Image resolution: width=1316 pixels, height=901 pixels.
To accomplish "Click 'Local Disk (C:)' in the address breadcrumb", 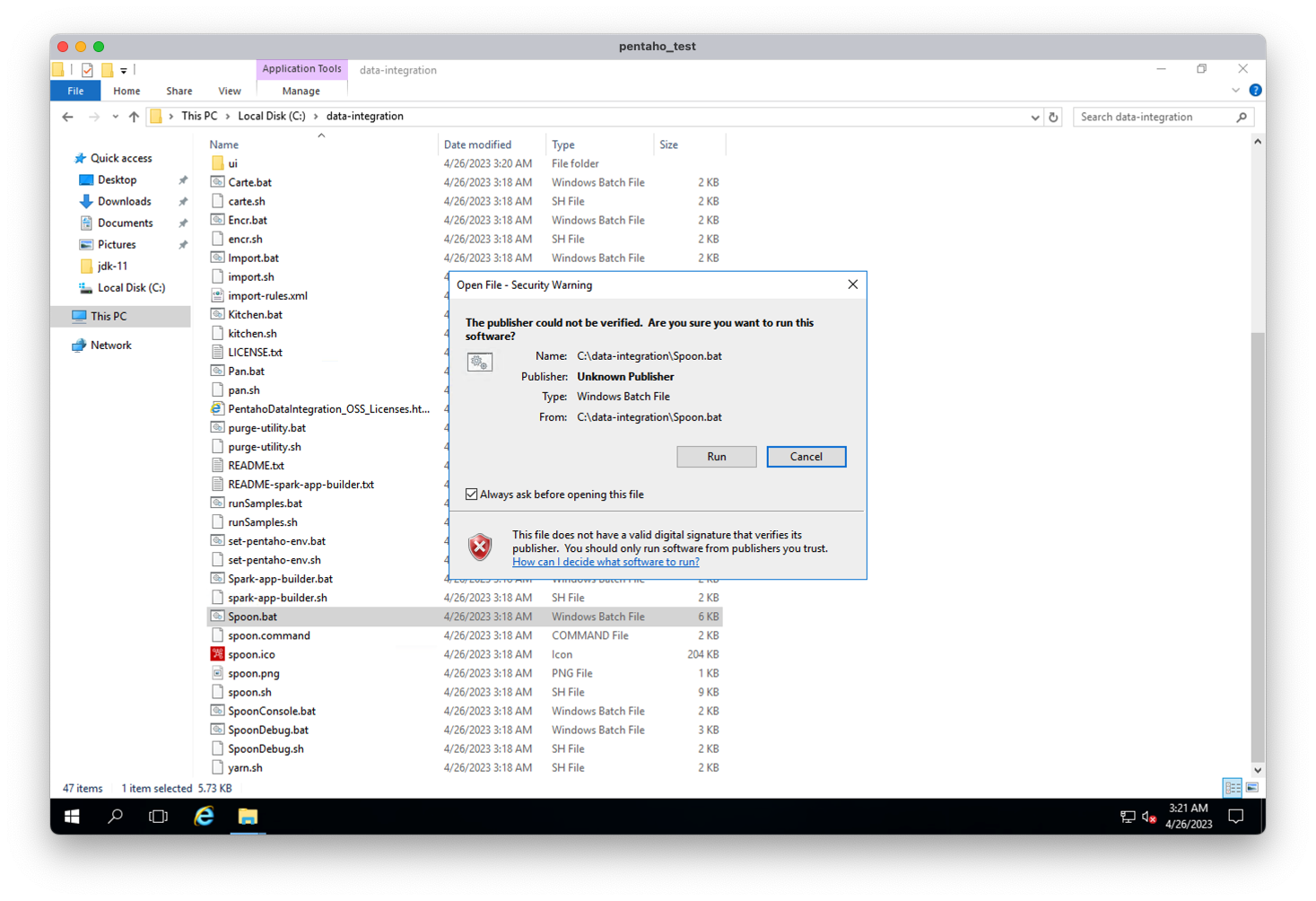I will [x=272, y=116].
